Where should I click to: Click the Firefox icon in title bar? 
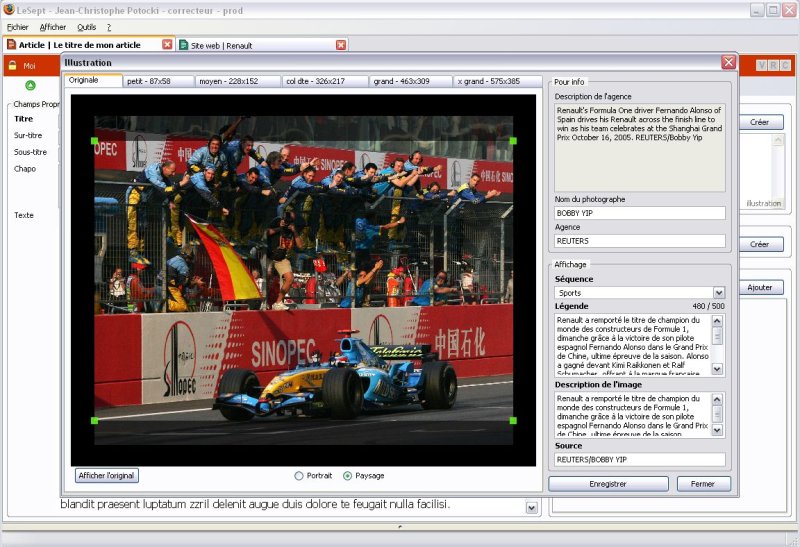(x=8, y=10)
